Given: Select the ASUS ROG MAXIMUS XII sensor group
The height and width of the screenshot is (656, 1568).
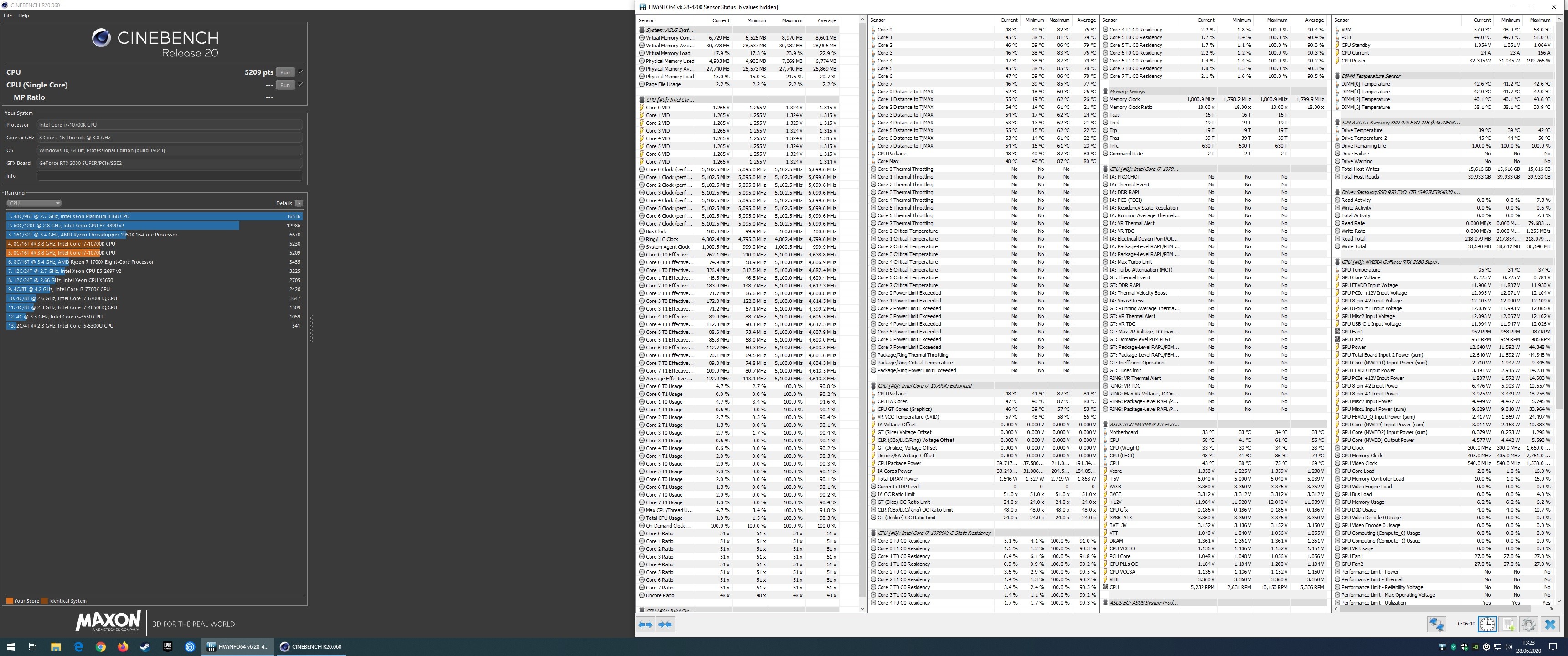Looking at the screenshot, I should [1214, 425].
